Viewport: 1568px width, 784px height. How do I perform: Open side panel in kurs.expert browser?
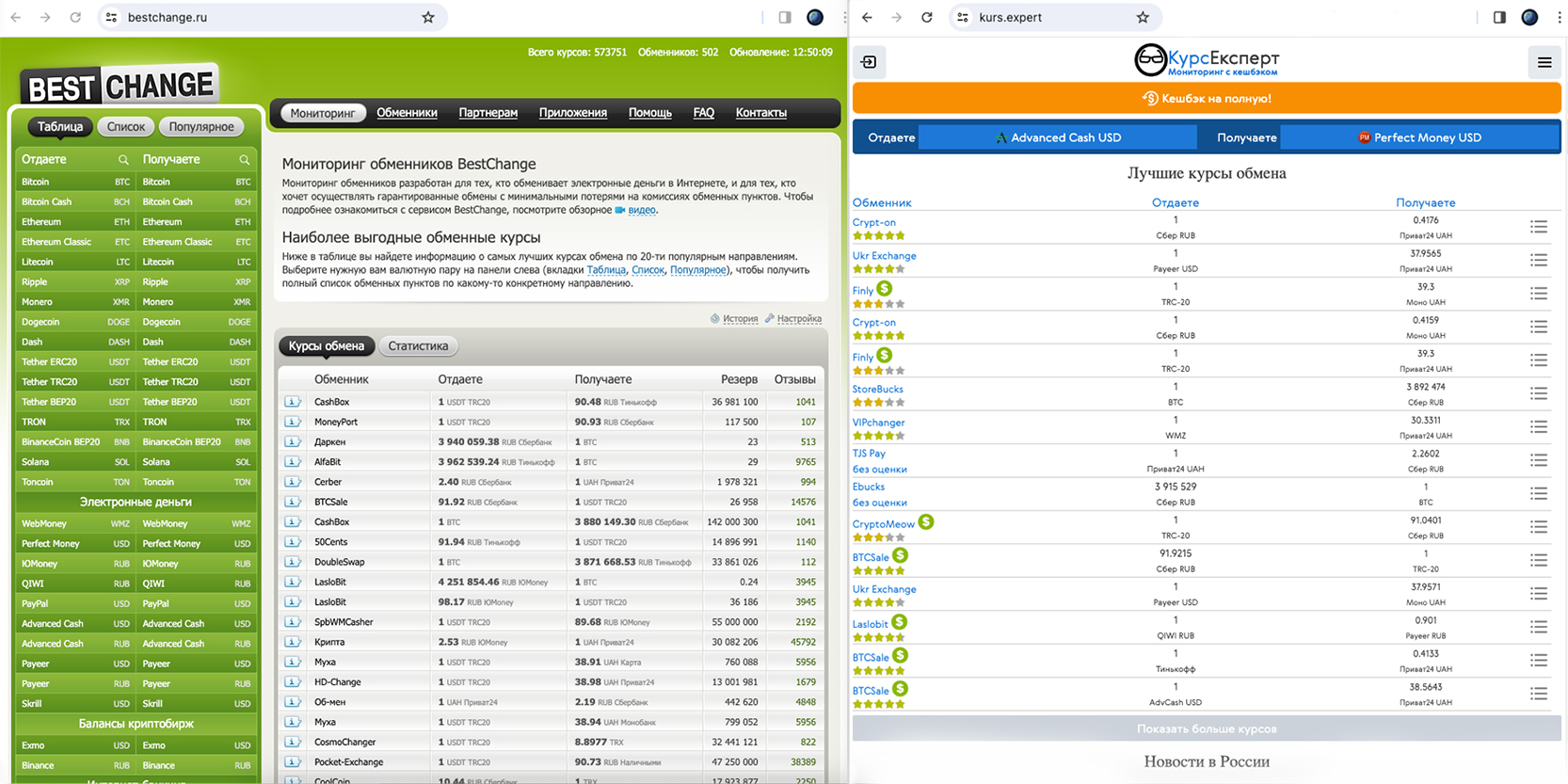1499,17
